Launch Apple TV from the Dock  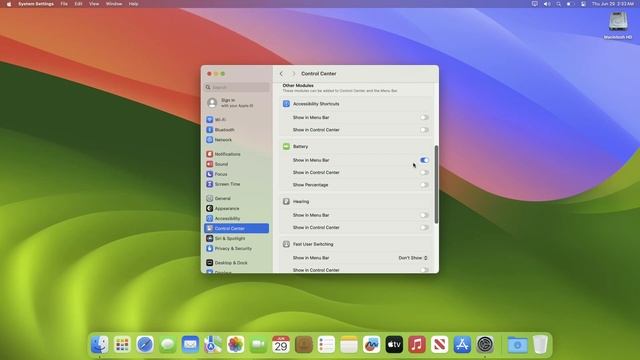[x=394, y=344]
